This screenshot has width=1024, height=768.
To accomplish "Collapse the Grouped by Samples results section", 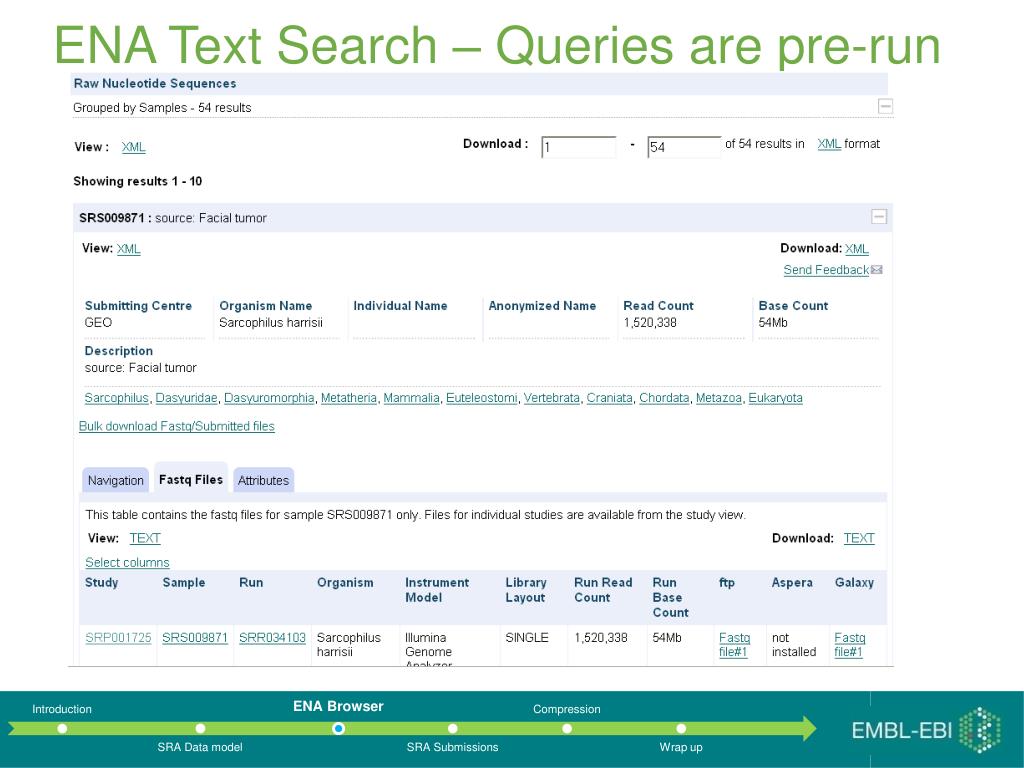I will [885, 106].
